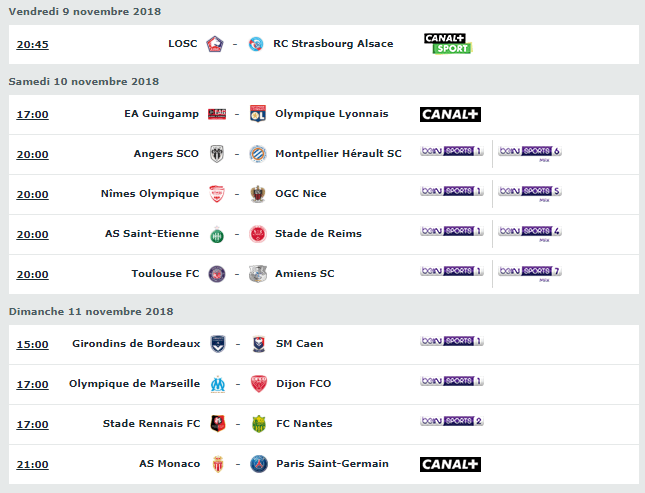Click the AS Monaco crest
Screen dimensions: 645x493
pos(218,464)
